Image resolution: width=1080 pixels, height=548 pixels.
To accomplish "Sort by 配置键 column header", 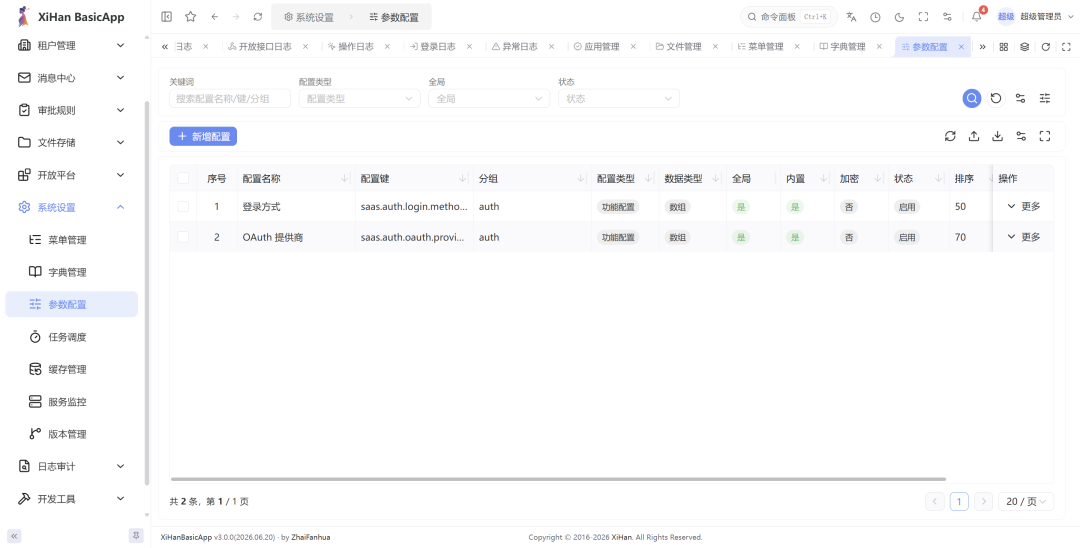I will [414, 178].
